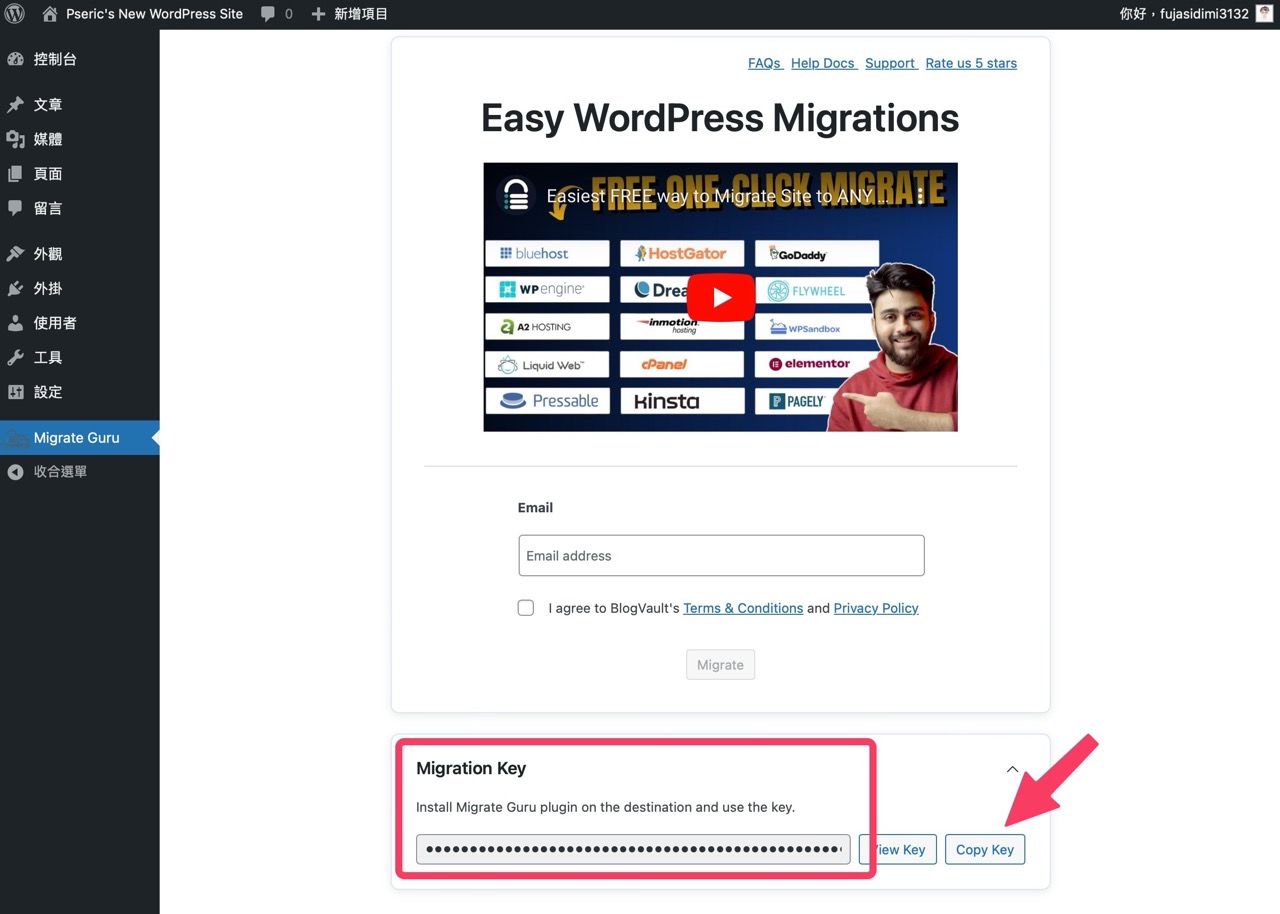Click the 文章 pushpin icon
The width and height of the screenshot is (1280, 914).
(x=15, y=104)
